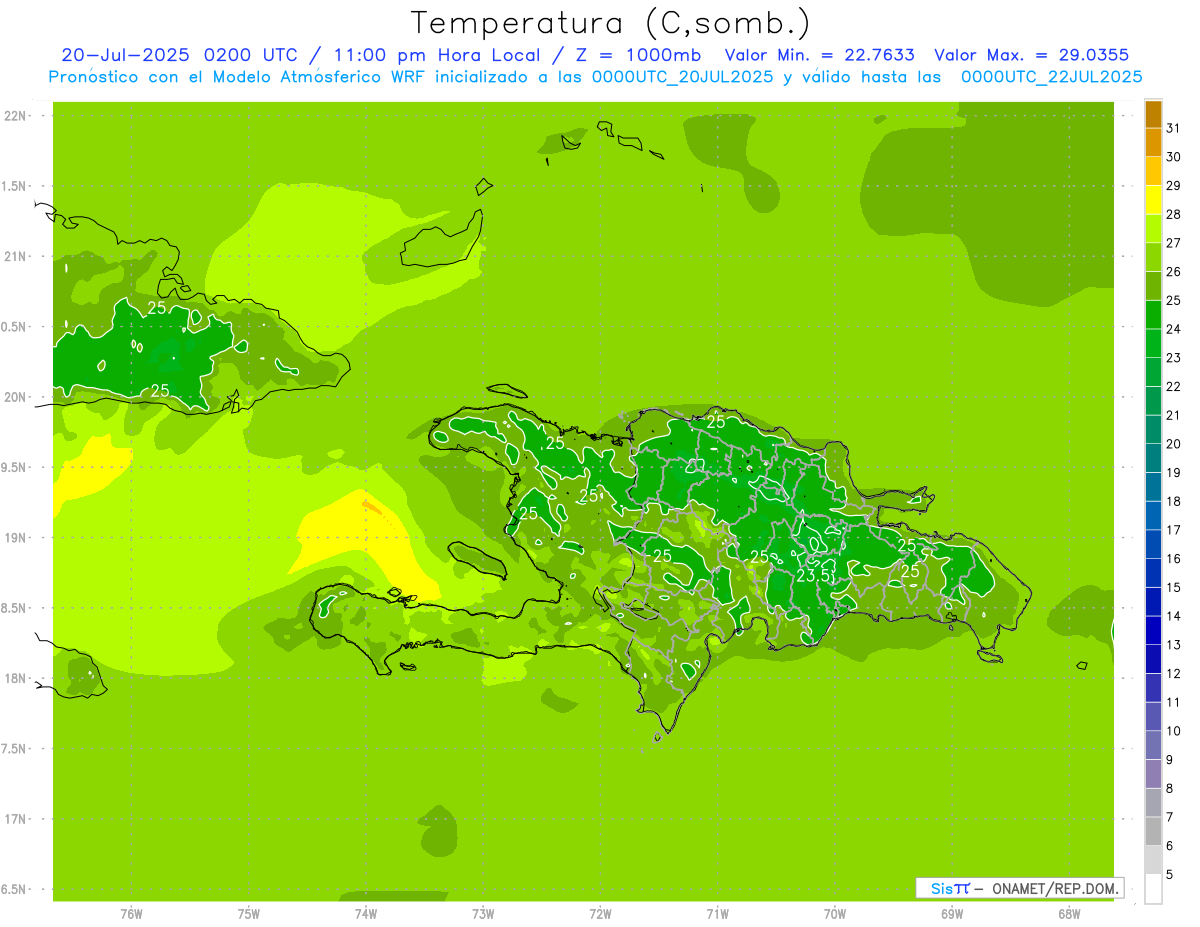This screenshot has height=927, width=1200.
Task: Click the legend value "28"
Action: coord(1173,214)
